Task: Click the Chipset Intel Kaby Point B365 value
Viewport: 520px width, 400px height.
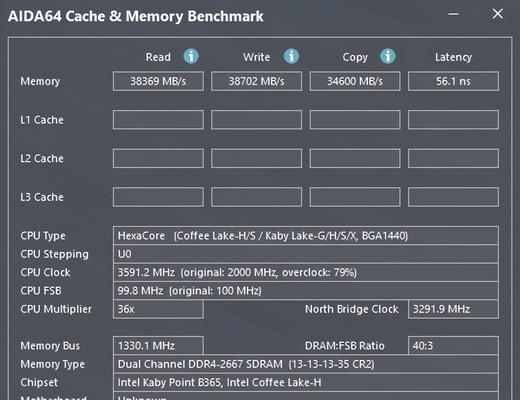Action: coord(306,382)
